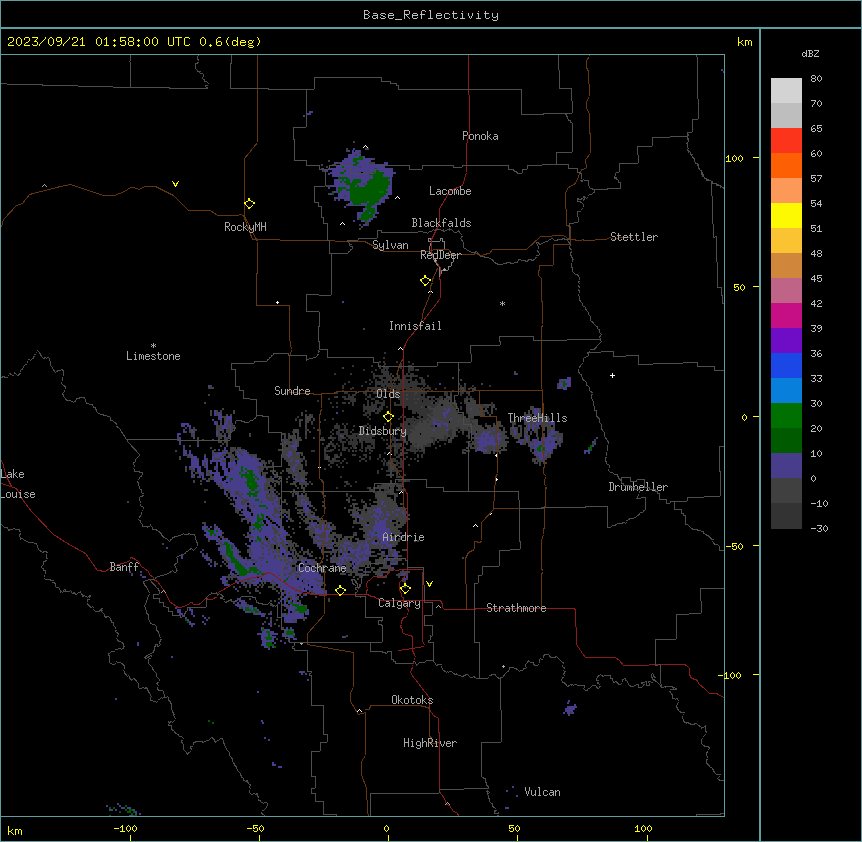Select the bright green 30 dBZ swatch

[x=786, y=416]
